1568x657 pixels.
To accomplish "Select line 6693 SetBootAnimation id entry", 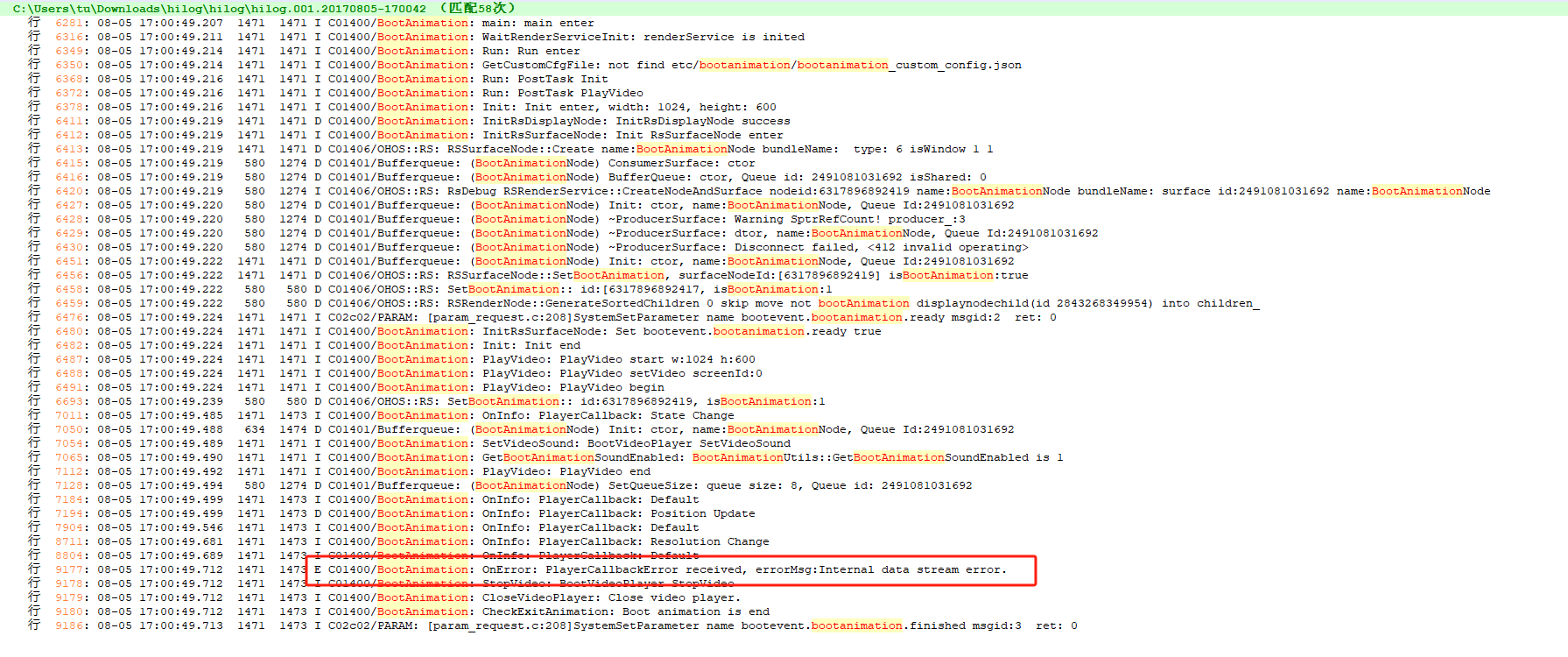I will pyautogui.click(x=426, y=401).
